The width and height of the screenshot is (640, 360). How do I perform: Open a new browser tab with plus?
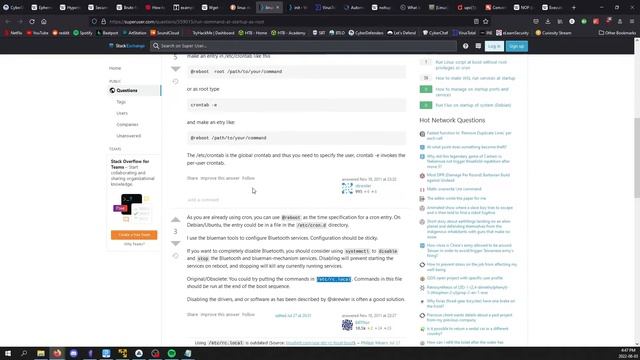pyautogui.click(x=573, y=7)
